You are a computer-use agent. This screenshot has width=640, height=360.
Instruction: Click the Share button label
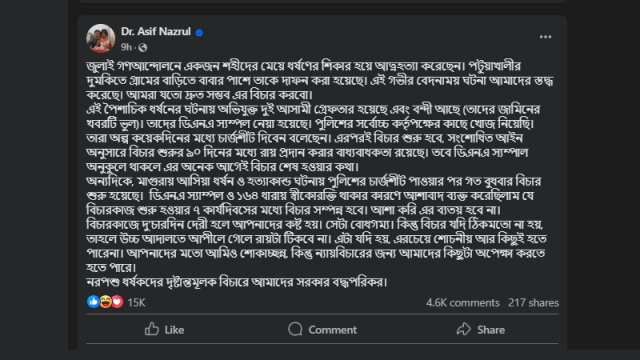[491, 330]
